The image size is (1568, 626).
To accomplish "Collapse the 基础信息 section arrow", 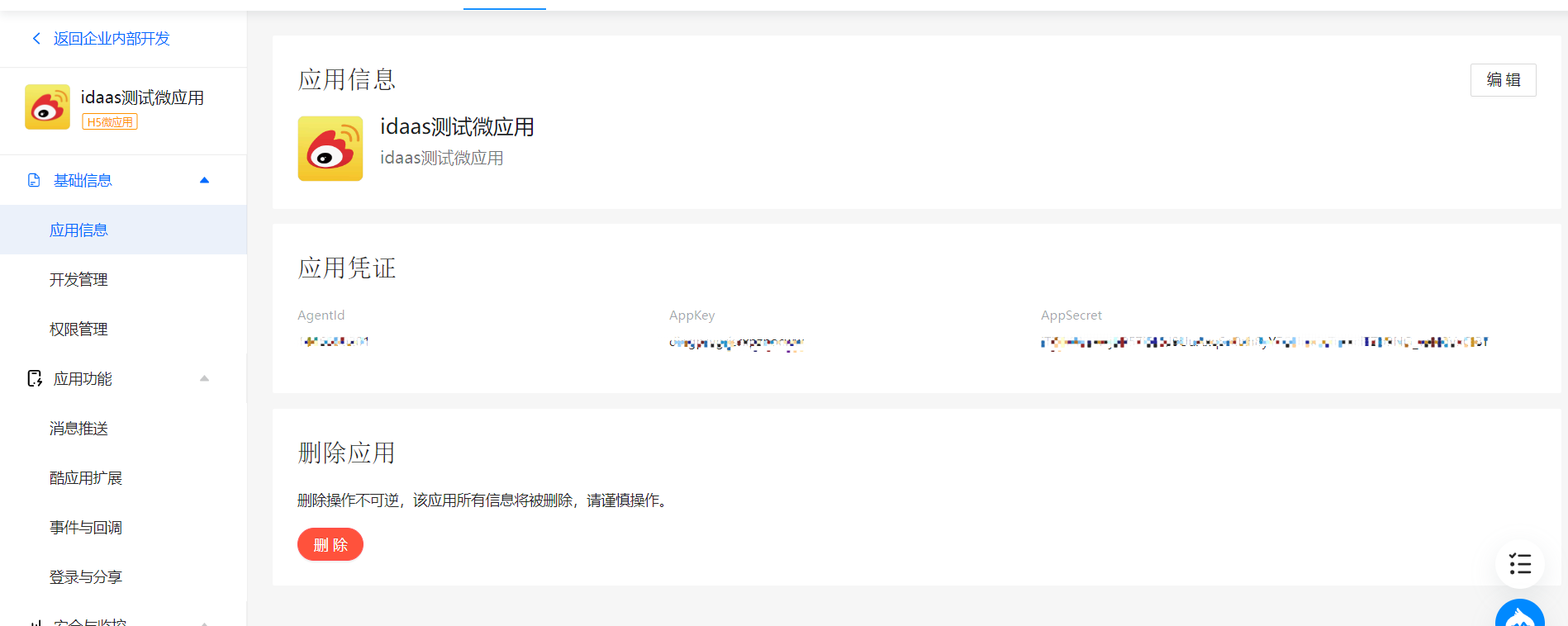I will coord(204,180).
